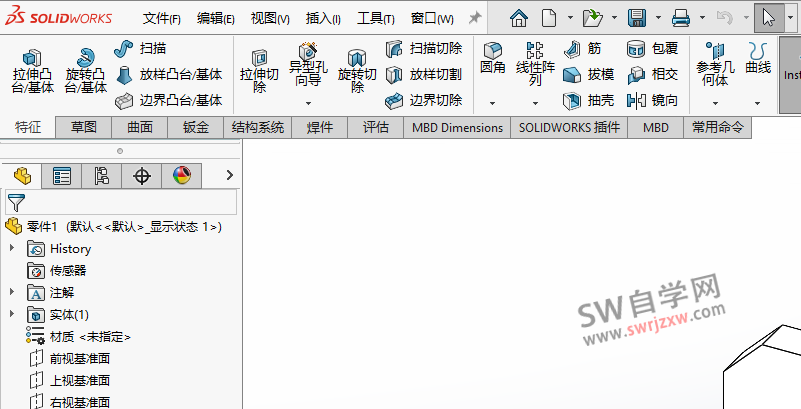801x409 pixels.
Task: Click the feature tree filter field
Action: click(x=121, y=203)
